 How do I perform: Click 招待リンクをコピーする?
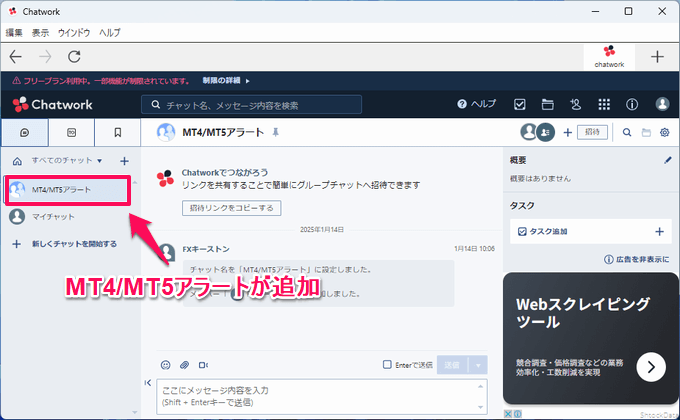pyautogui.click(x=232, y=208)
